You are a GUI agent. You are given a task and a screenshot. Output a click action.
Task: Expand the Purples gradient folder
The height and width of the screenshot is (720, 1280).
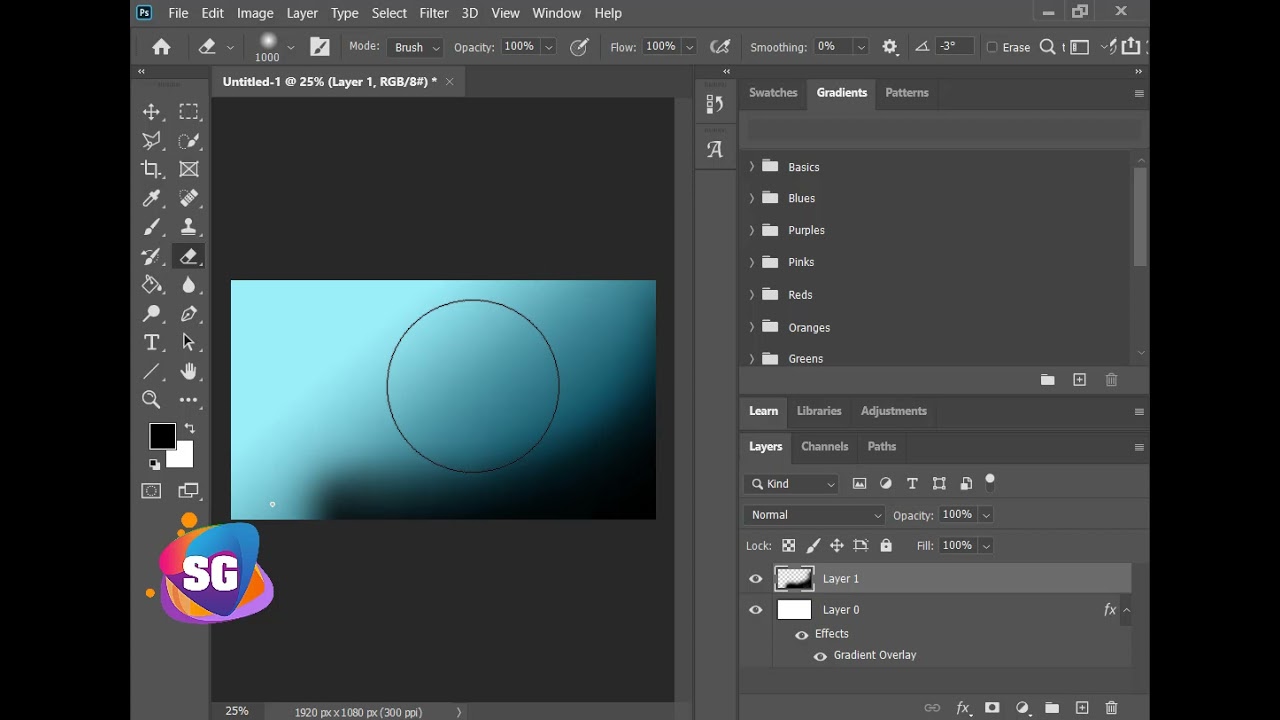coord(752,230)
